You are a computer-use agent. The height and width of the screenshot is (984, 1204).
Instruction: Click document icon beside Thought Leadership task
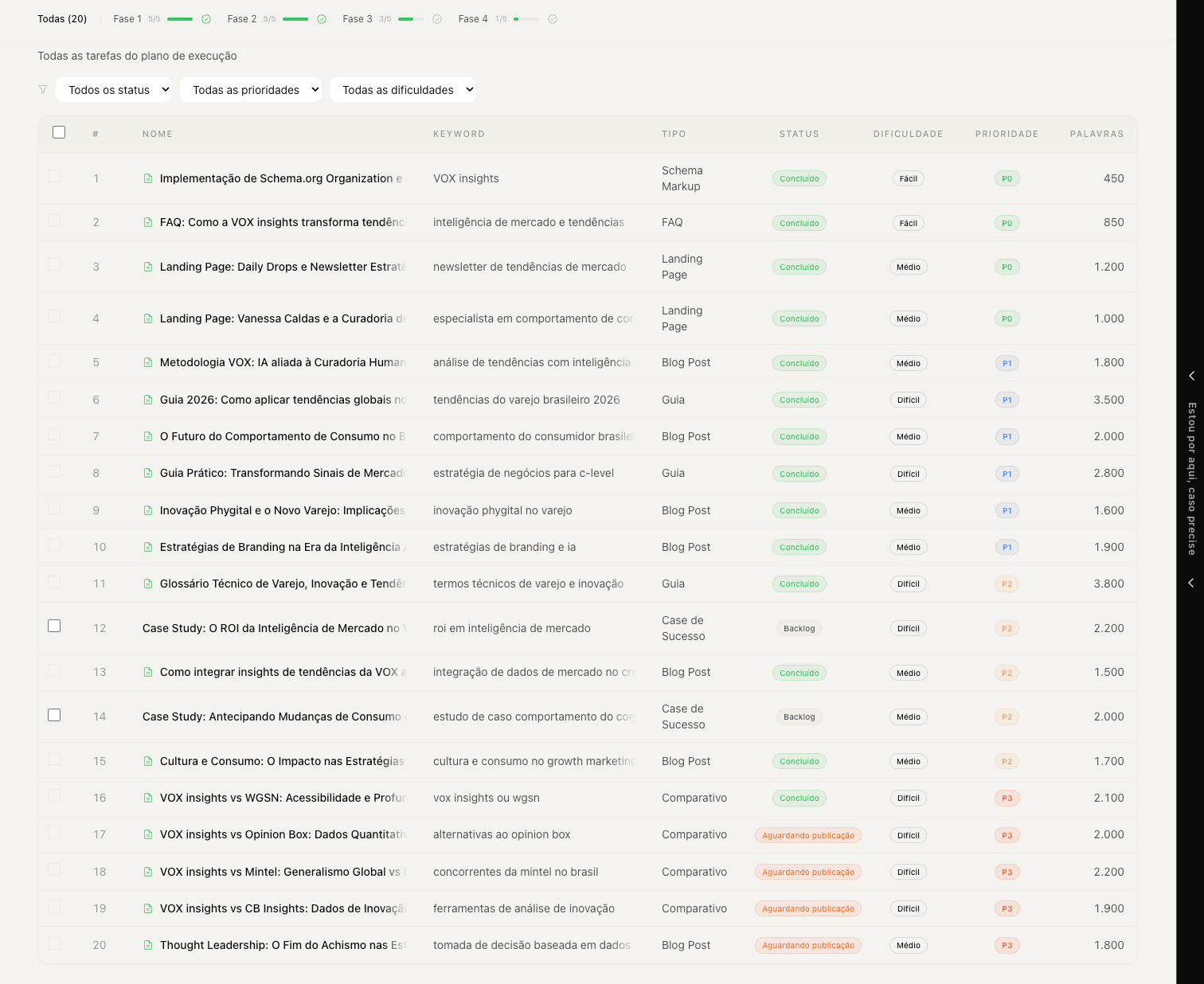(x=148, y=946)
